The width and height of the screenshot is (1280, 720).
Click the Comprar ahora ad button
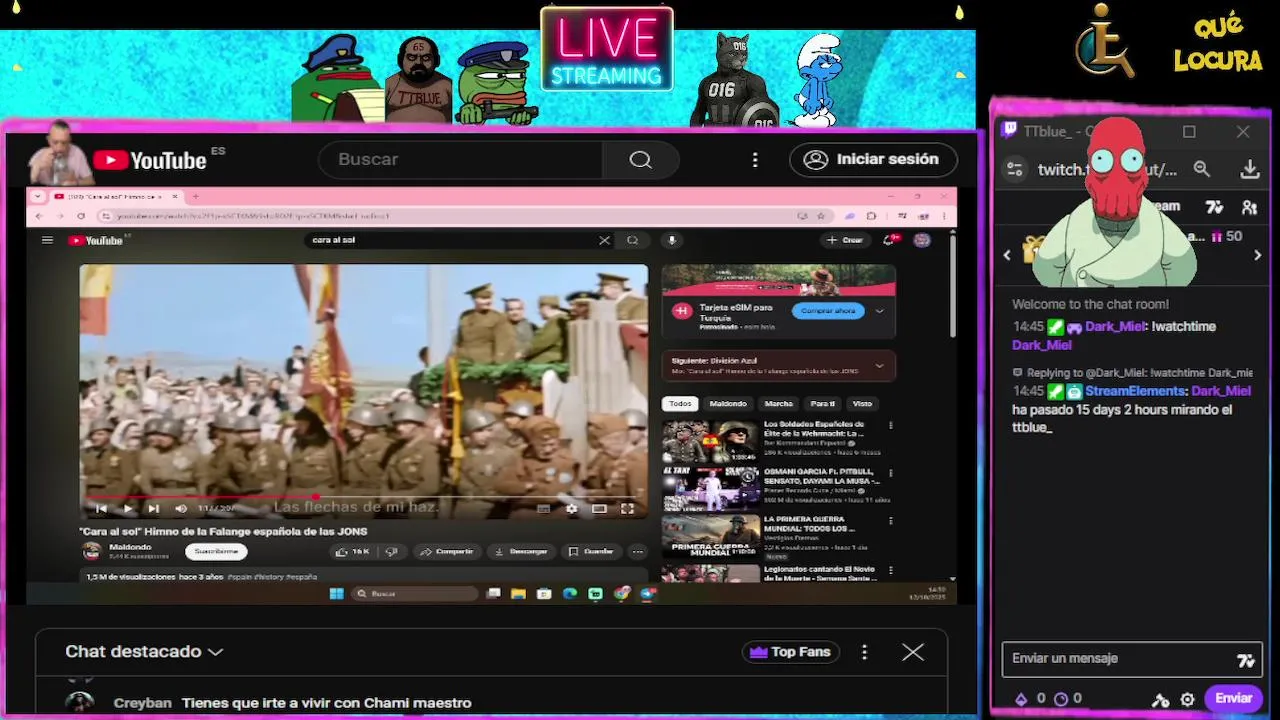[x=828, y=311]
